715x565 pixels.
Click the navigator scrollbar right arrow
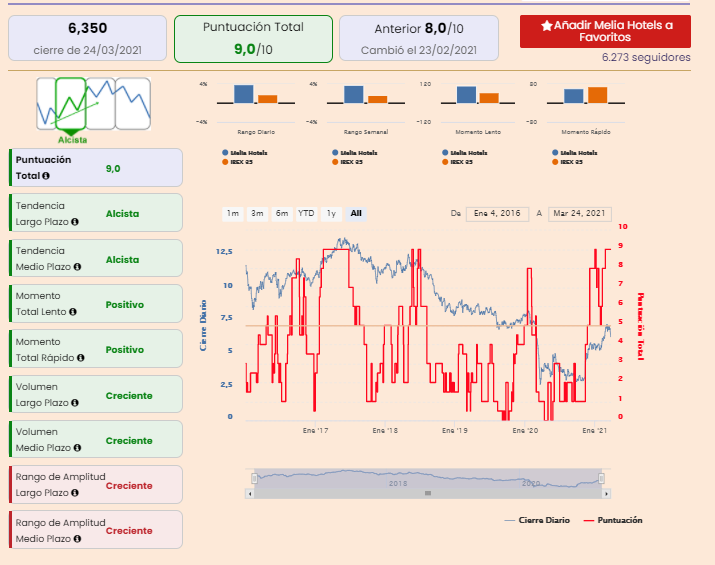[x=606, y=493]
